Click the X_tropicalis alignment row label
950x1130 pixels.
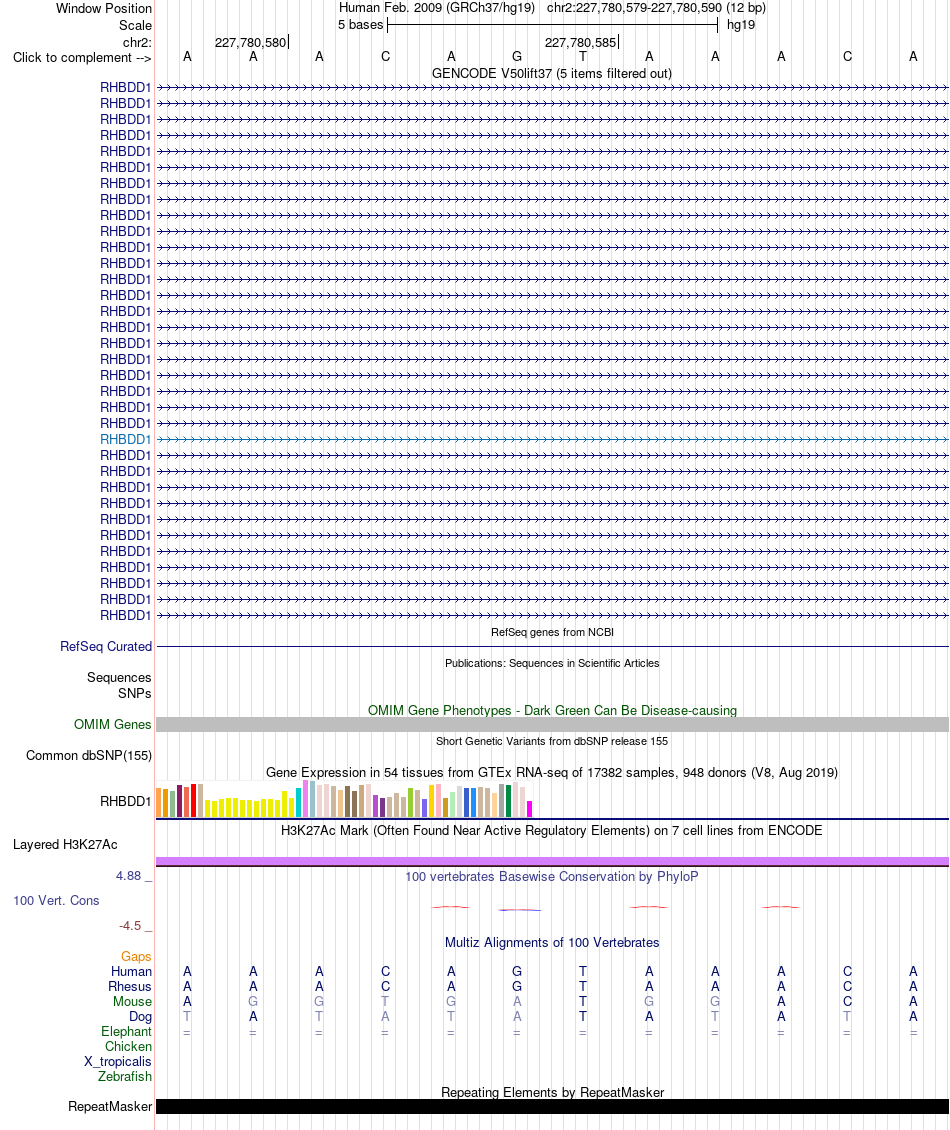pos(117,1062)
